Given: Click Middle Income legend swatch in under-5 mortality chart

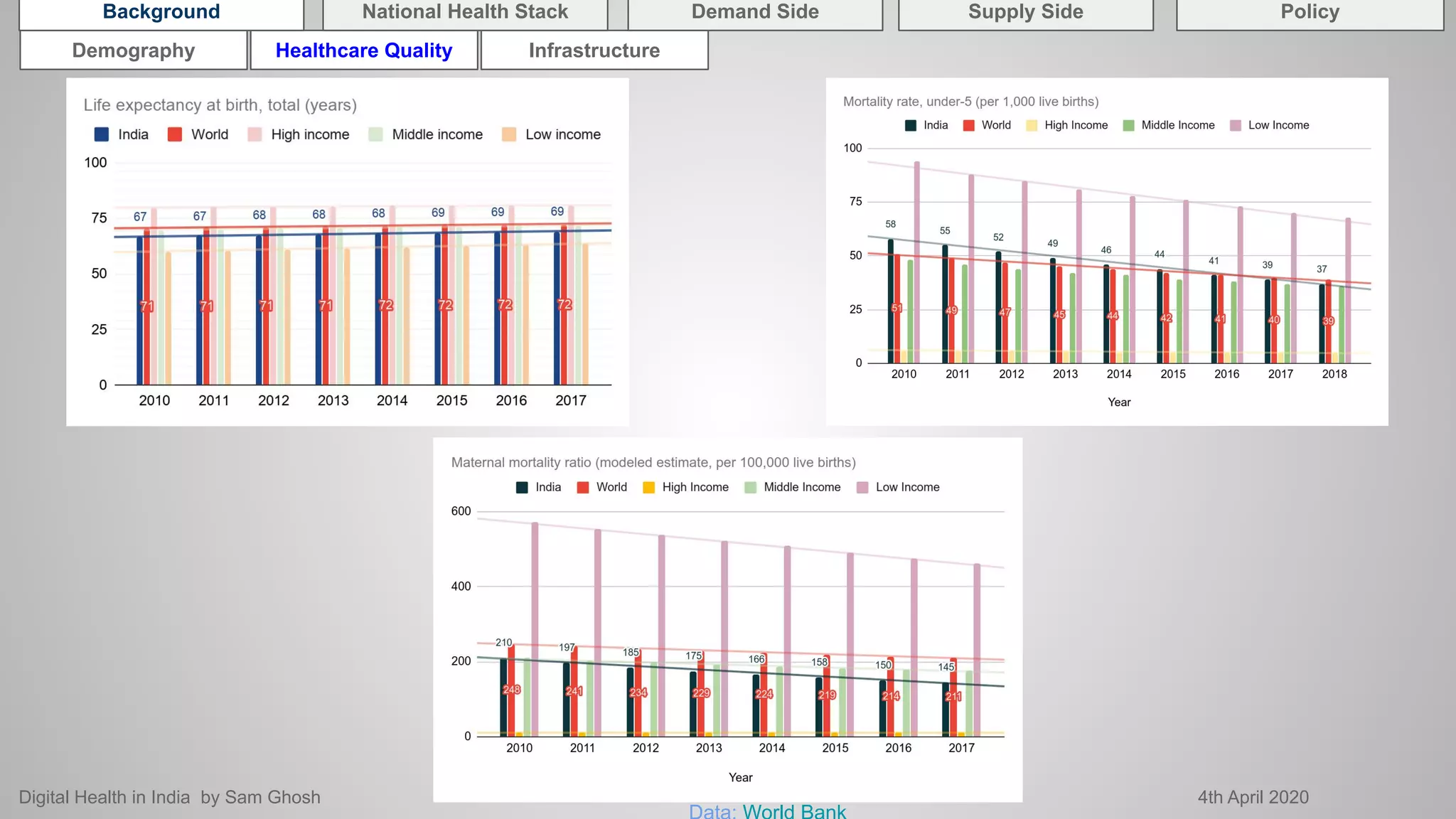Looking at the screenshot, I should (x=1128, y=126).
